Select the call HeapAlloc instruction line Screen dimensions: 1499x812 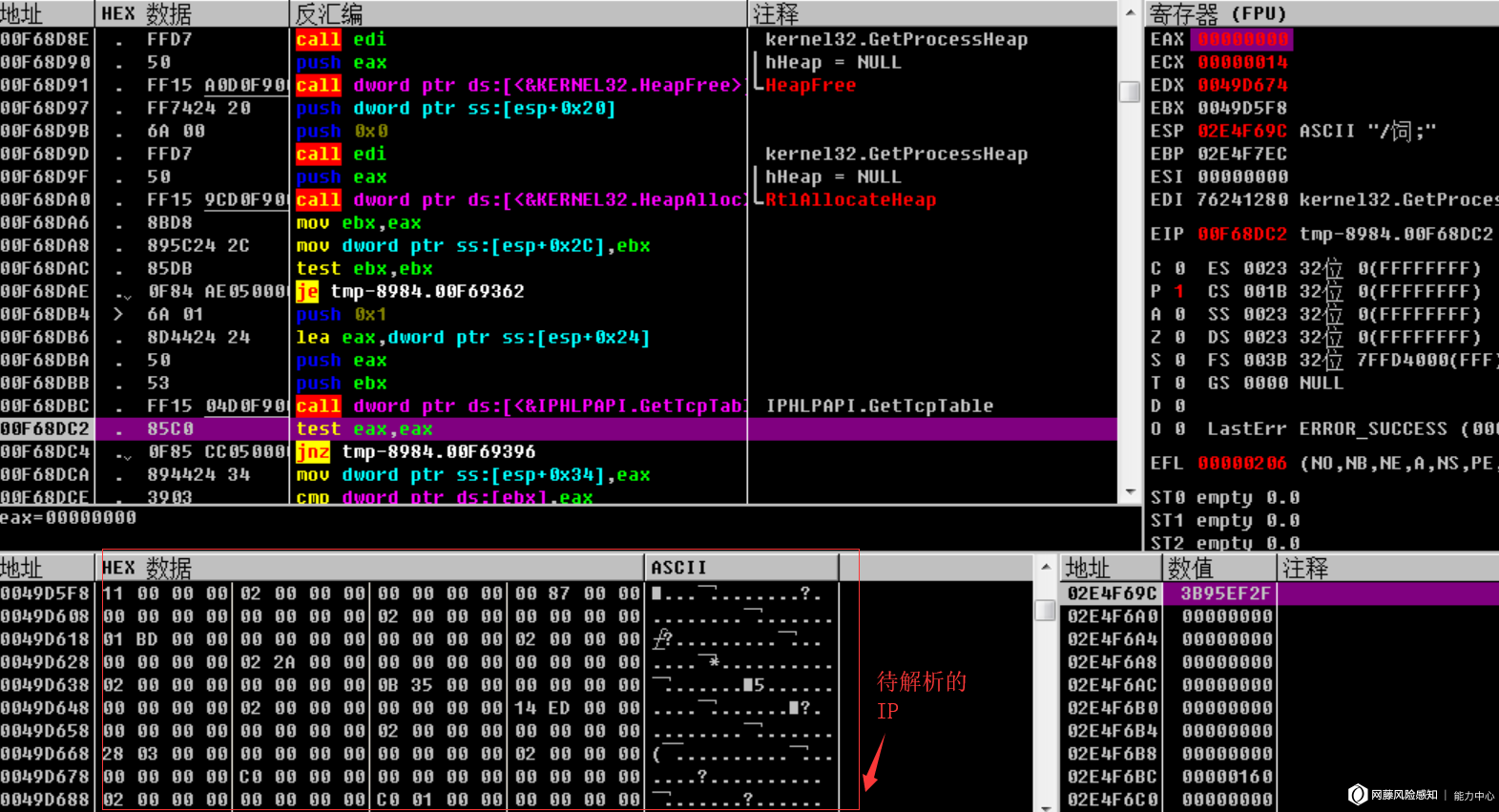pos(558,199)
